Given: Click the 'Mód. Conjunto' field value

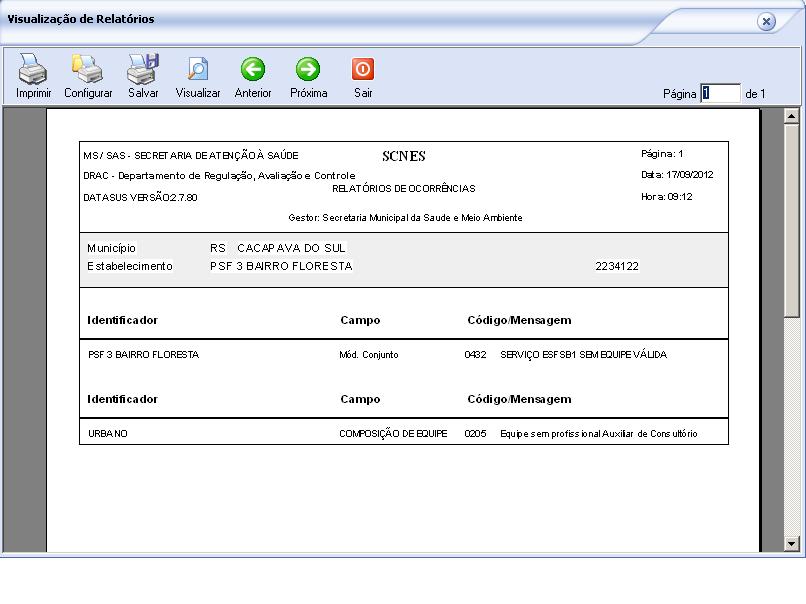Looking at the screenshot, I should point(369,355).
